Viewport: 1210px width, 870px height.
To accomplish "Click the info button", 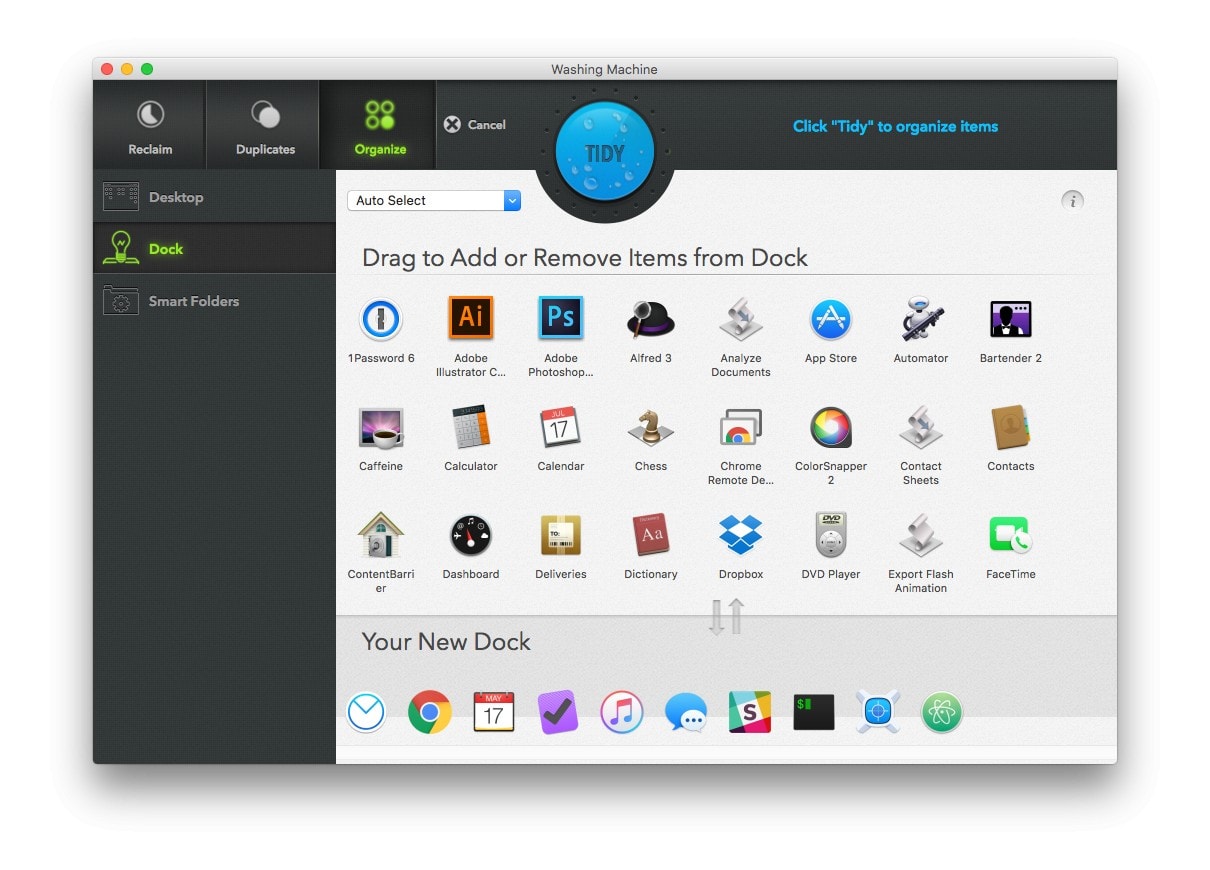I will pos(1072,201).
